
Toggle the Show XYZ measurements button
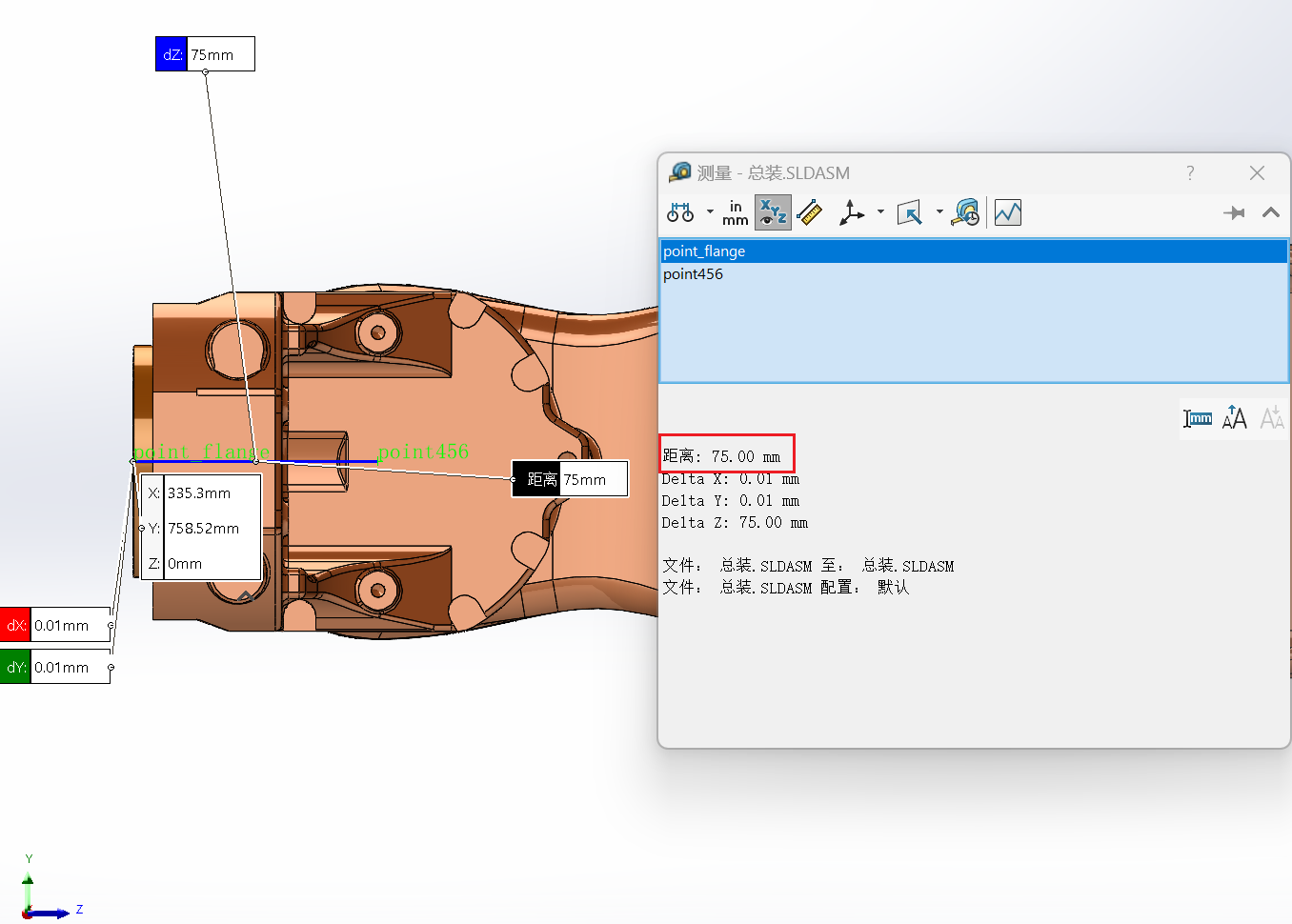tap(773, 212)
